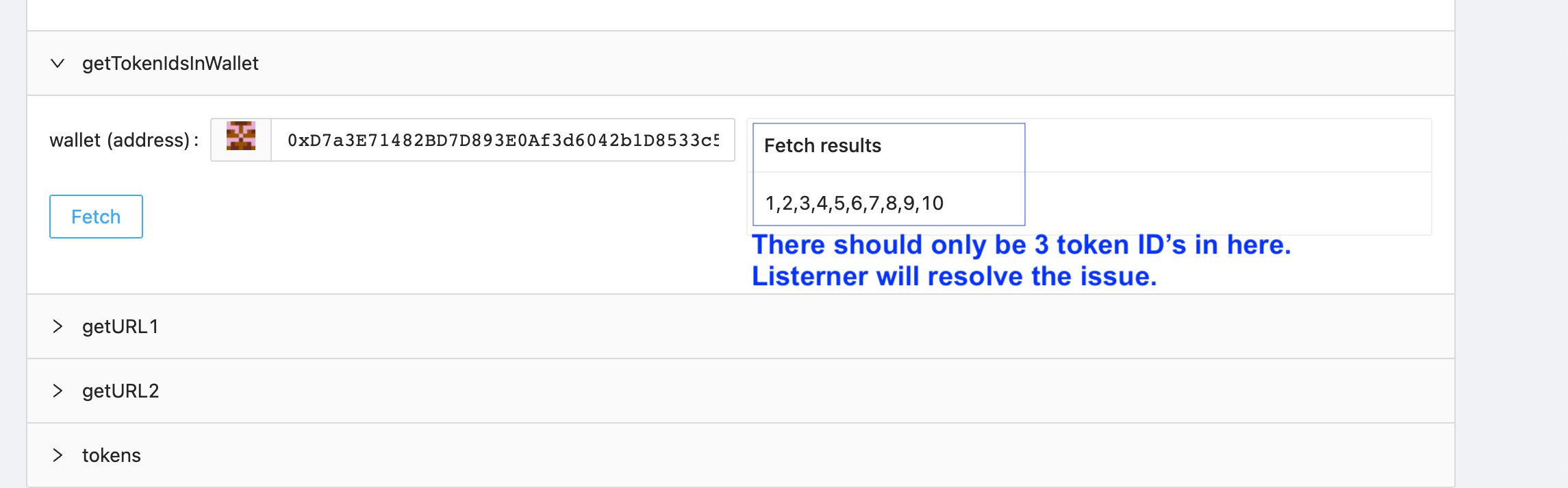Open the getURL2 function row label

[x=121, y=391]
